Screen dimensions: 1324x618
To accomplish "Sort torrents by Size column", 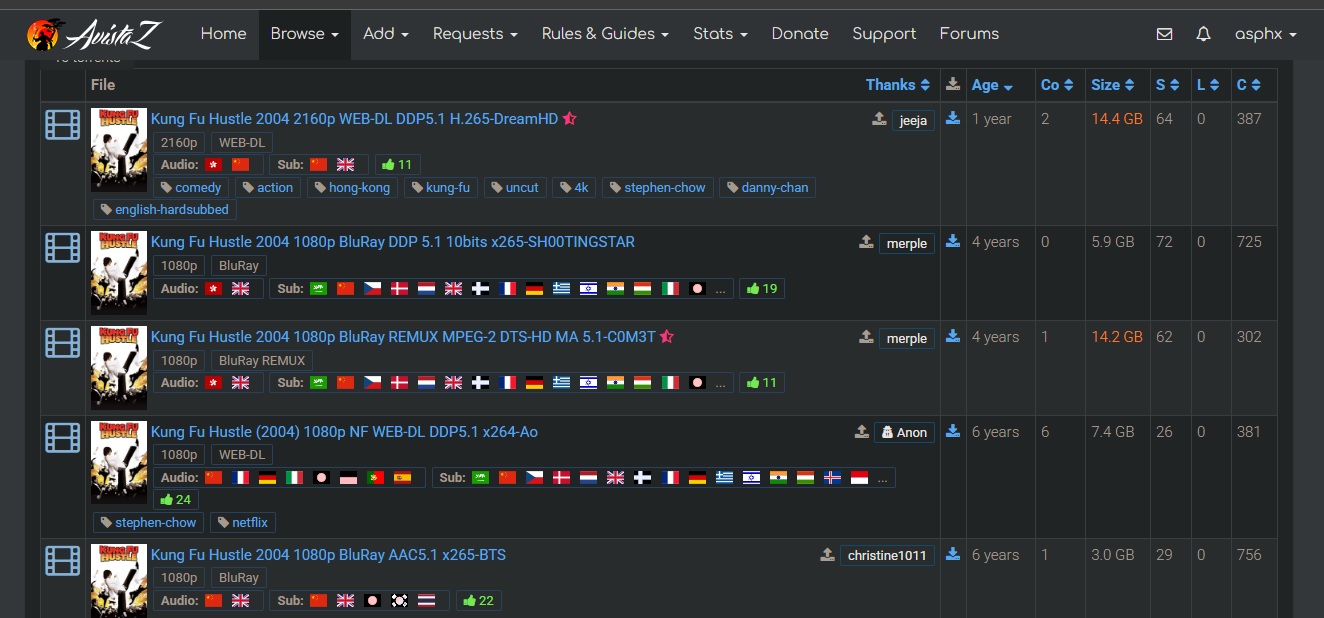I will [1113, 85].
